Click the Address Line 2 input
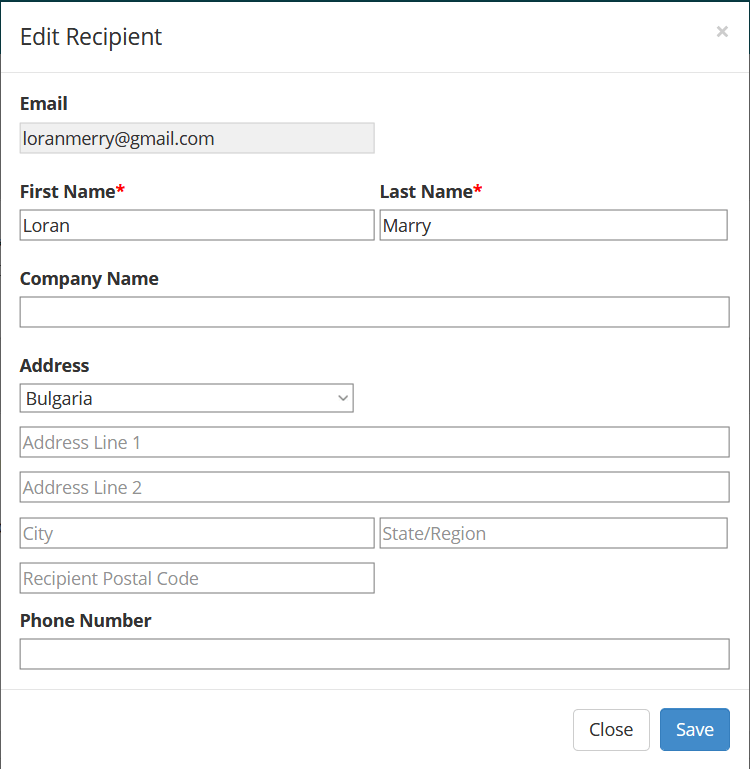This screenshot has width=750, height=769. coord(374,487)
